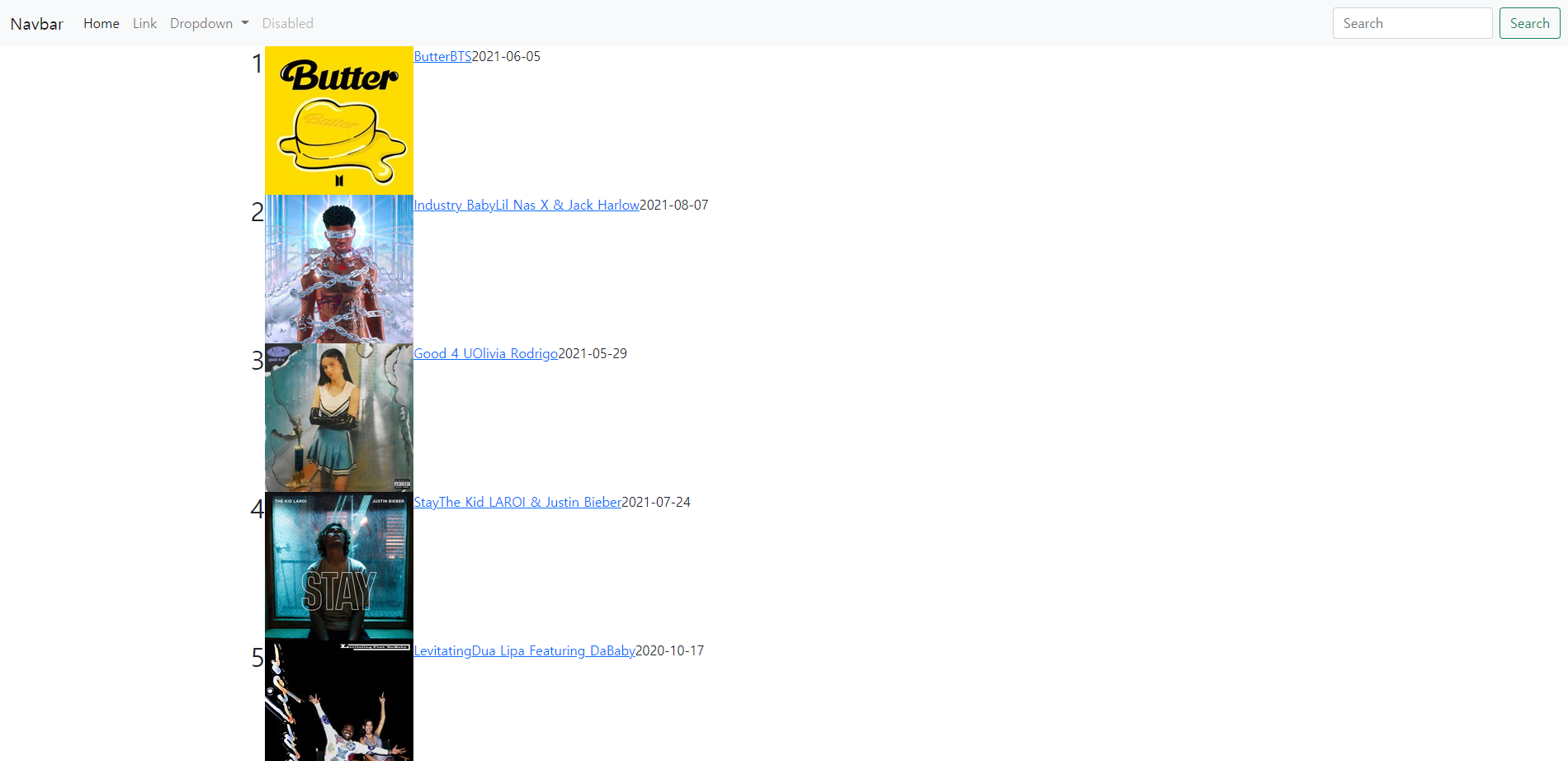Expand the Dropdown menu in navbar
This screenshot has height=761, width=1568.
(210, 23)
